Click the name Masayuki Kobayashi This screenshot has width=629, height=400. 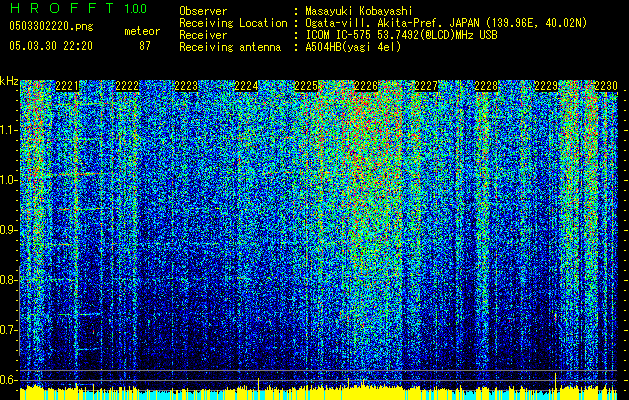(x=358, y=11)
